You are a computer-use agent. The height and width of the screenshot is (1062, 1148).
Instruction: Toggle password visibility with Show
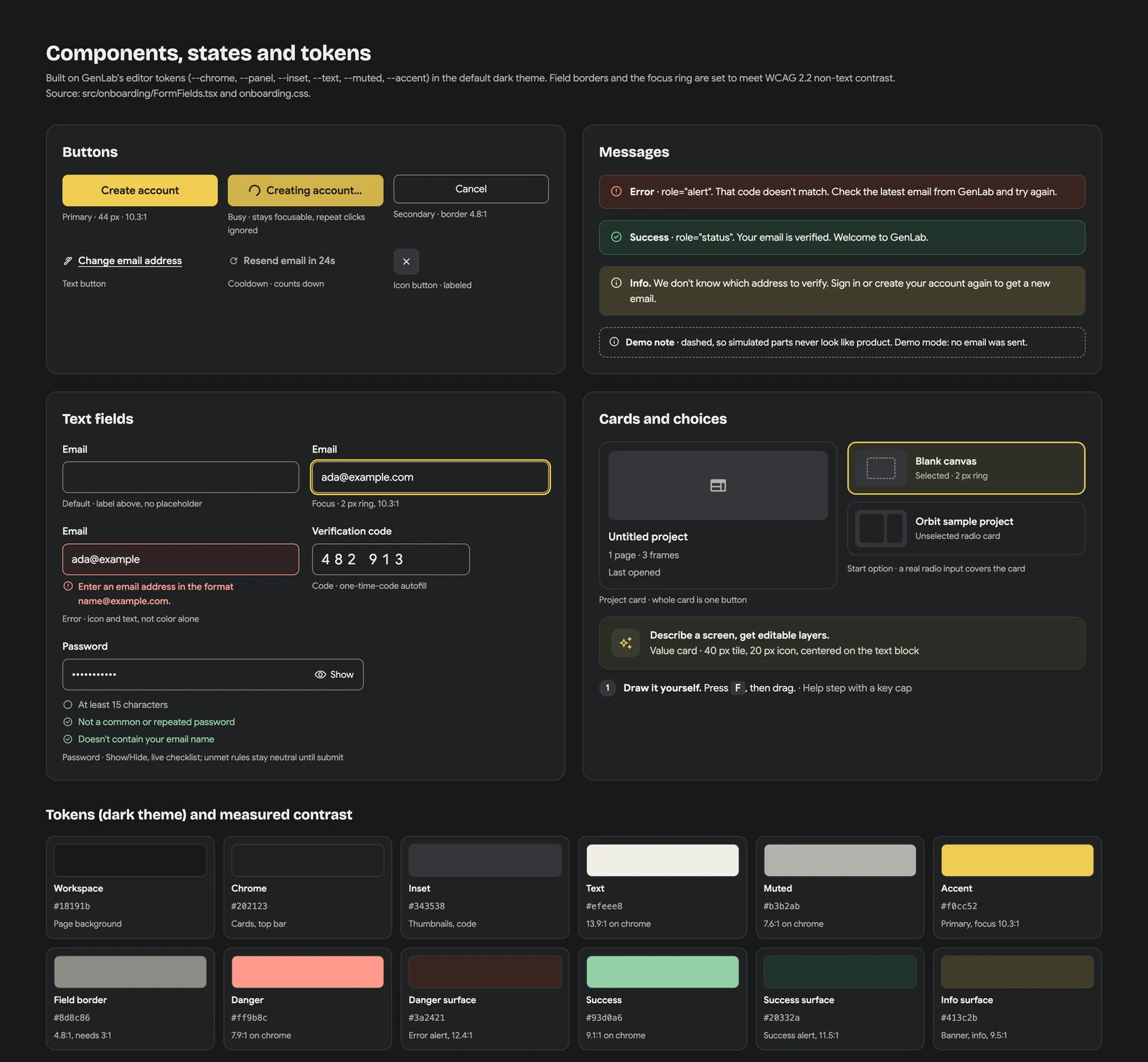click(334, 675)
